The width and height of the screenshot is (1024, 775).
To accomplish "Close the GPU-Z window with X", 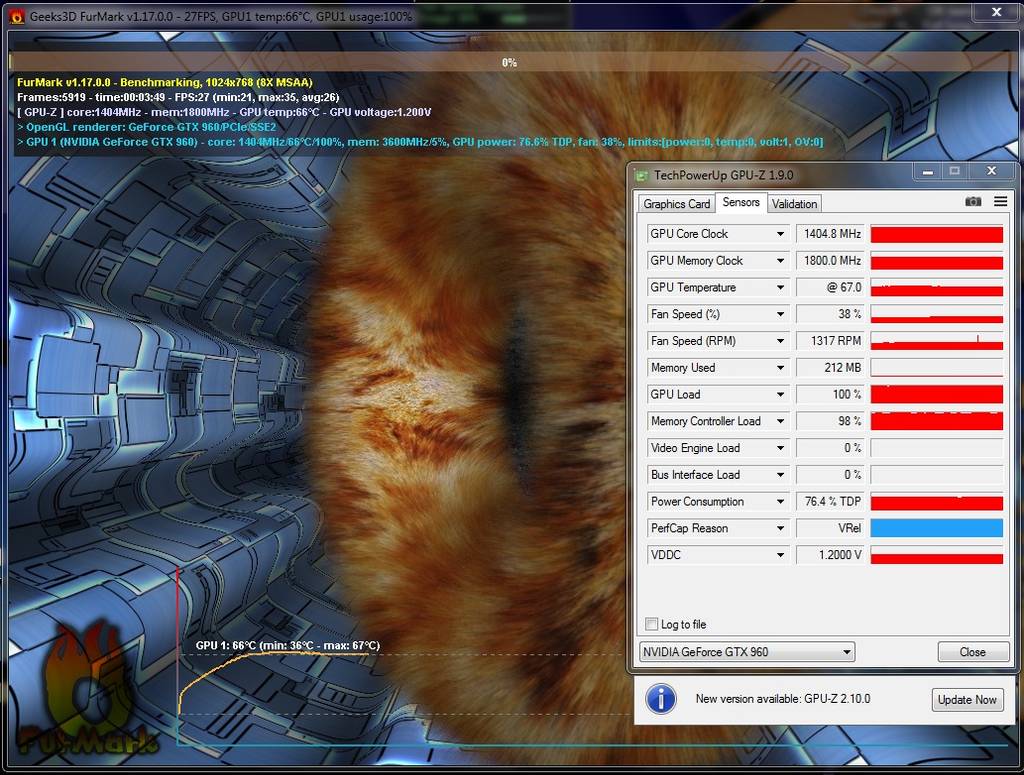I will (x=991, y=171).
